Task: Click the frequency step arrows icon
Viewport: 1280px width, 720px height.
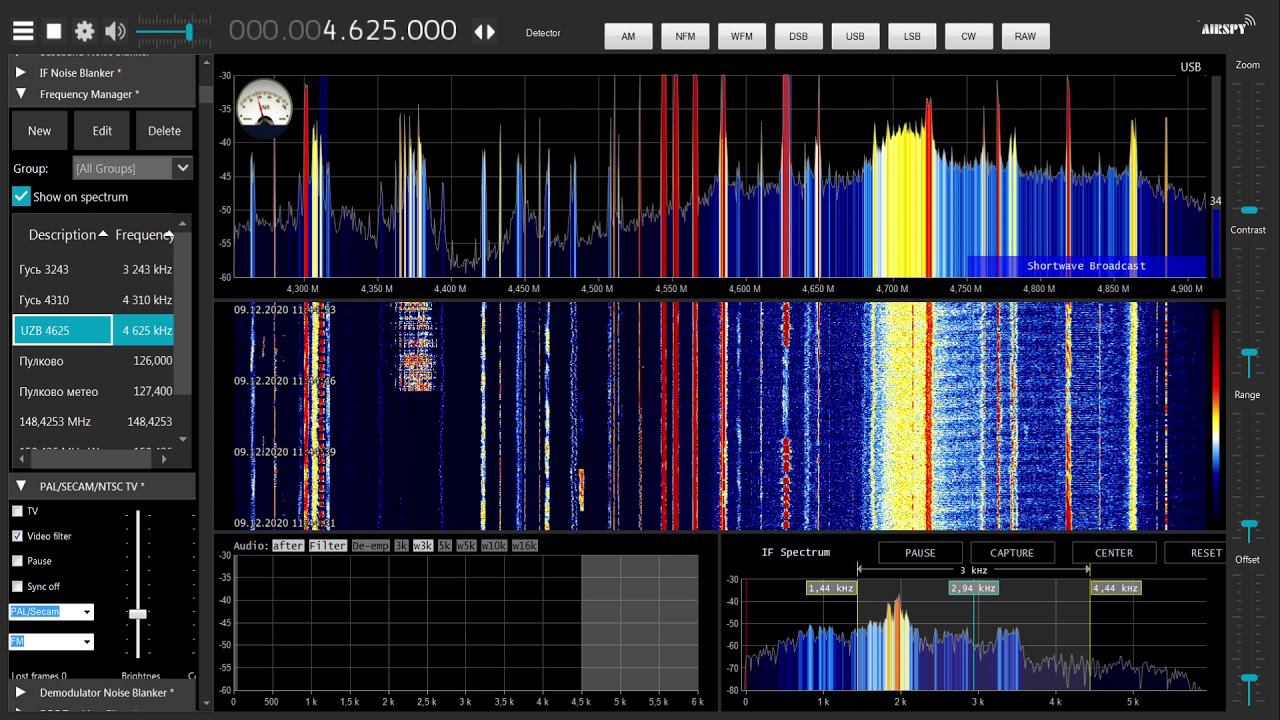Action: [485, 32]
